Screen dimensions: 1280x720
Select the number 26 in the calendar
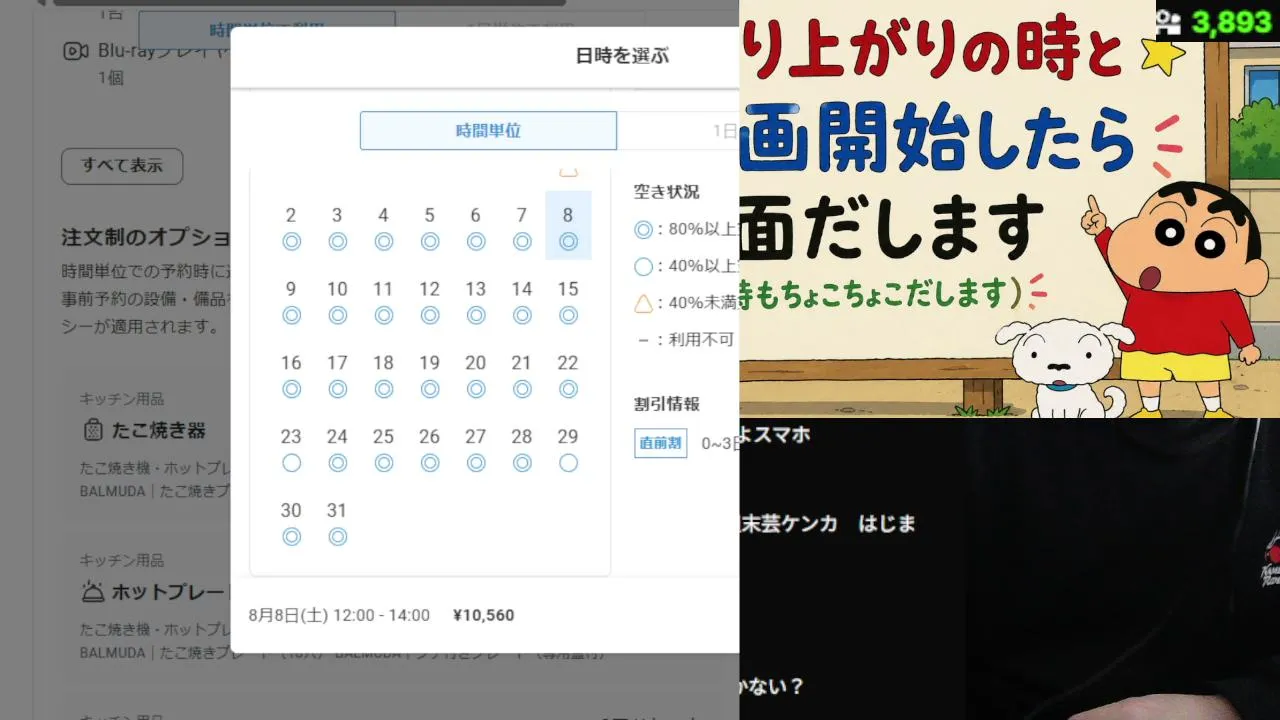tap(430, 437)
